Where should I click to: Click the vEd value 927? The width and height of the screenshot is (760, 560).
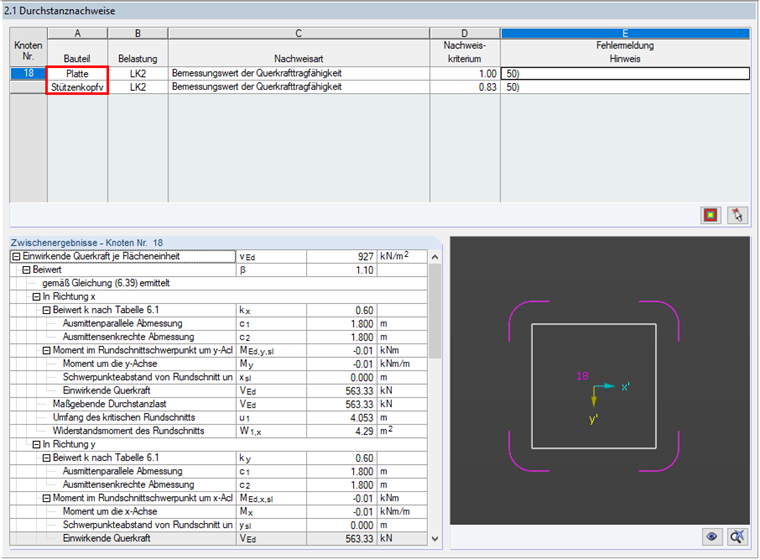pos(342,256)
